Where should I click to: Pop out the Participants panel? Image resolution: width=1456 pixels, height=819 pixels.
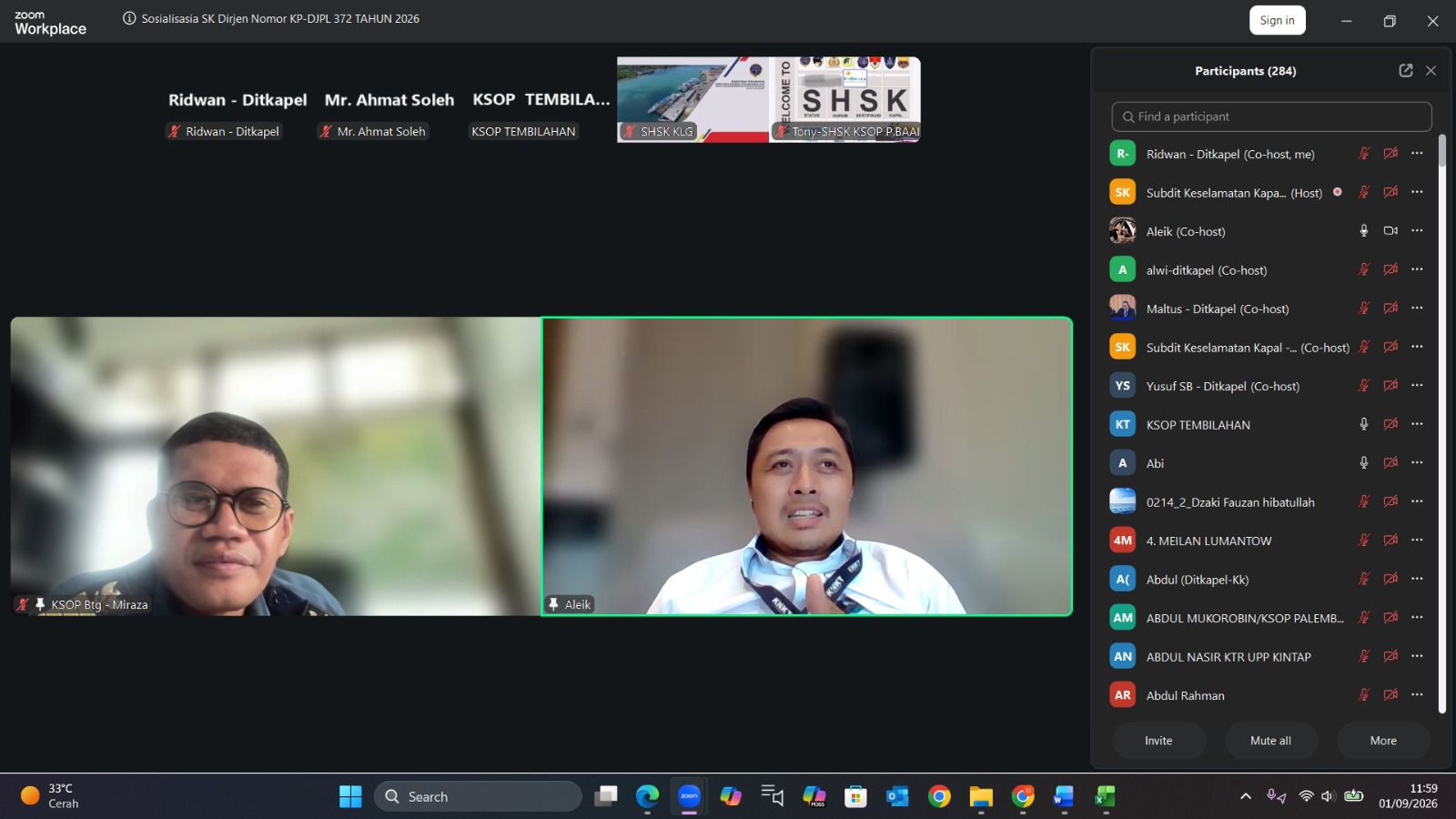(1406, 70)
